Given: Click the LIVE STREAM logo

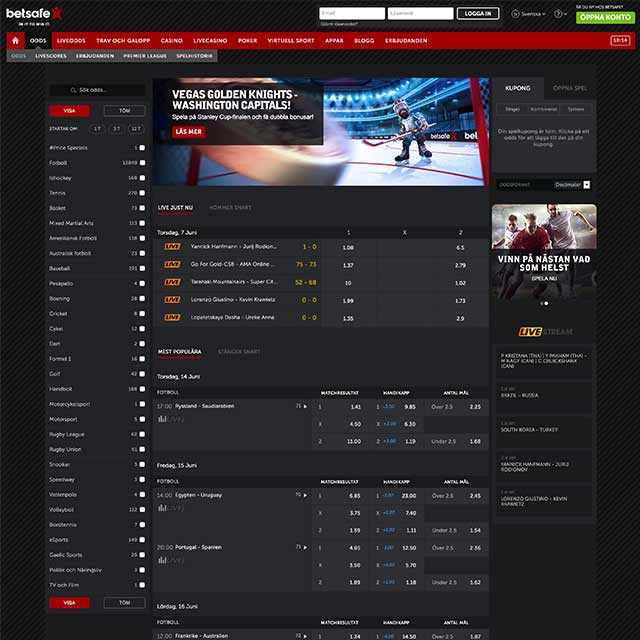Looking at the screenshot, I should click(545, 332).
